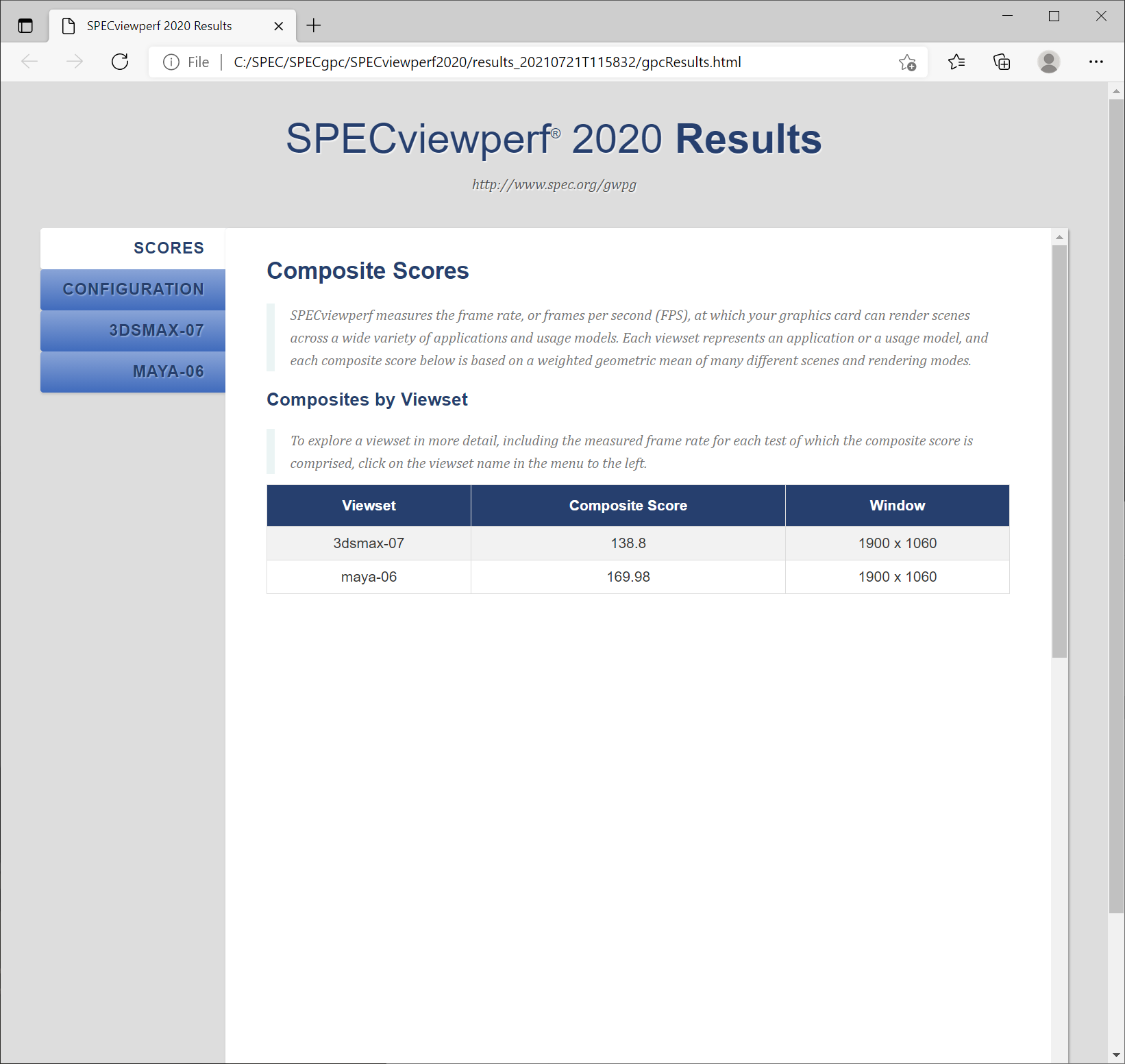Click the Composites by Viewset heading
This screenshot has height=1064, width=1125.
367,399
